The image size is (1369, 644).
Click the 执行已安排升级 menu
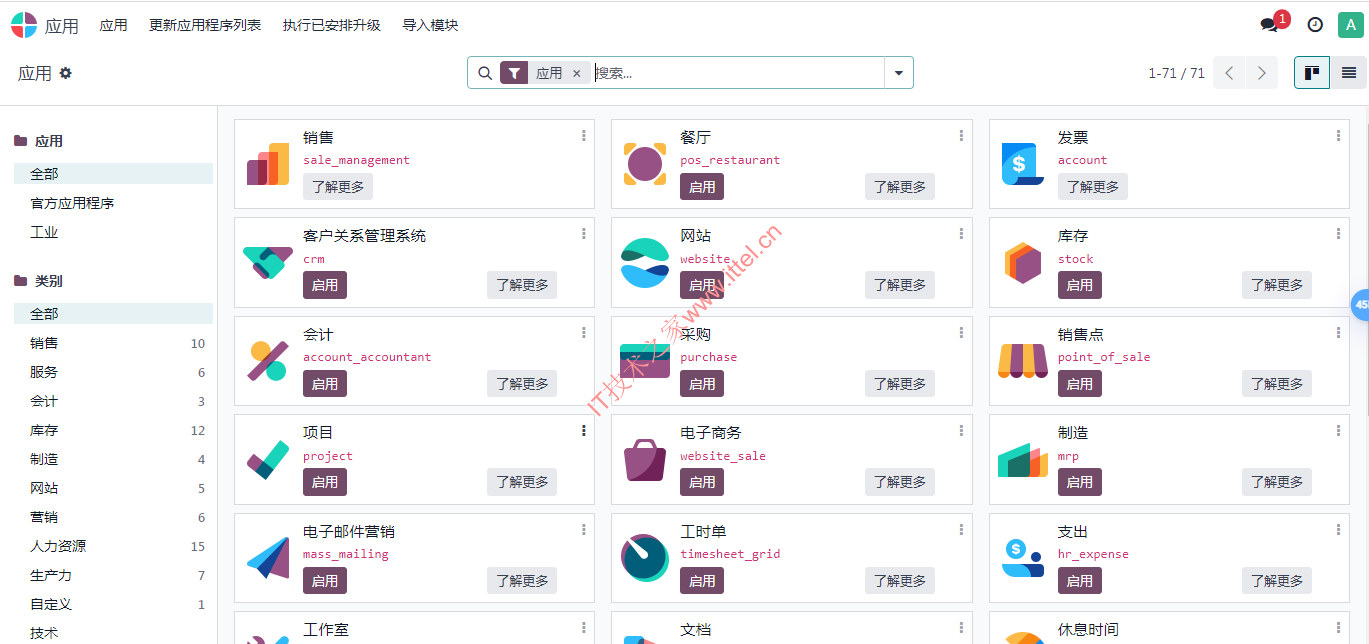[332, 25]
